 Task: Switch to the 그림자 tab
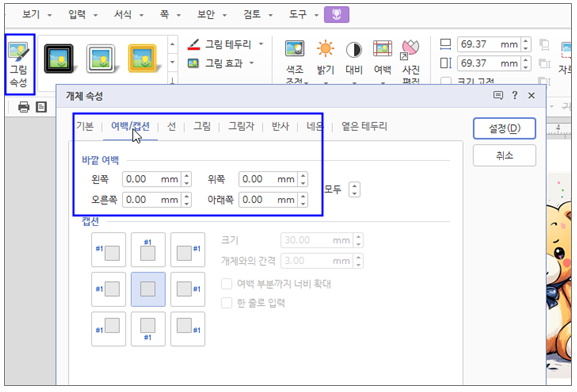coord(241,126)
